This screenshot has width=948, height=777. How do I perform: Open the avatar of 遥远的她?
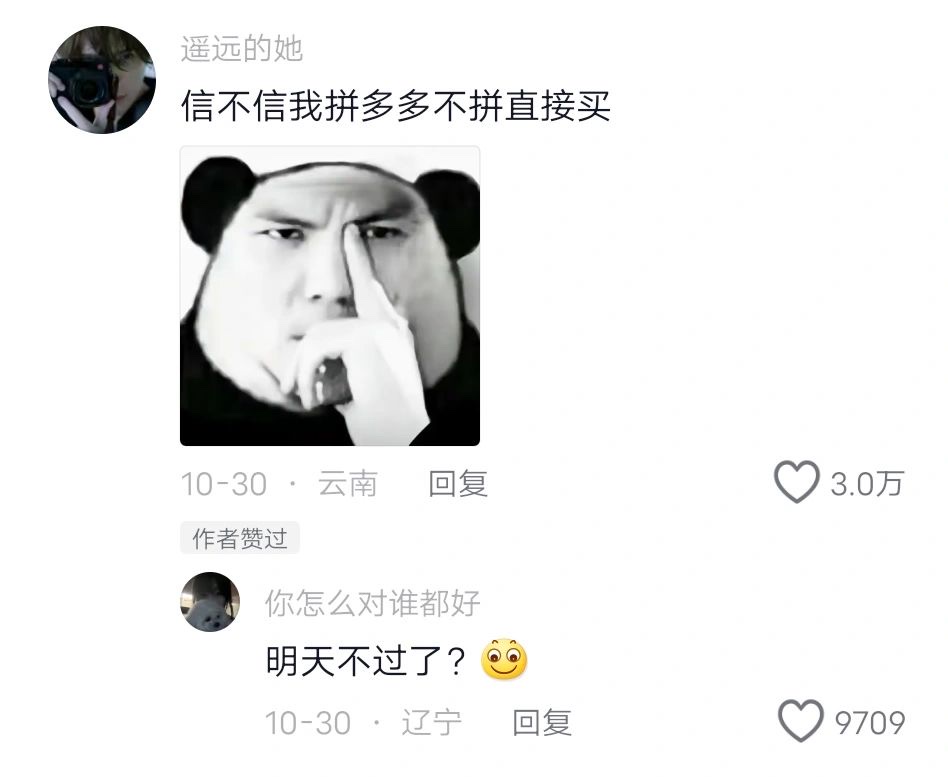102,80
